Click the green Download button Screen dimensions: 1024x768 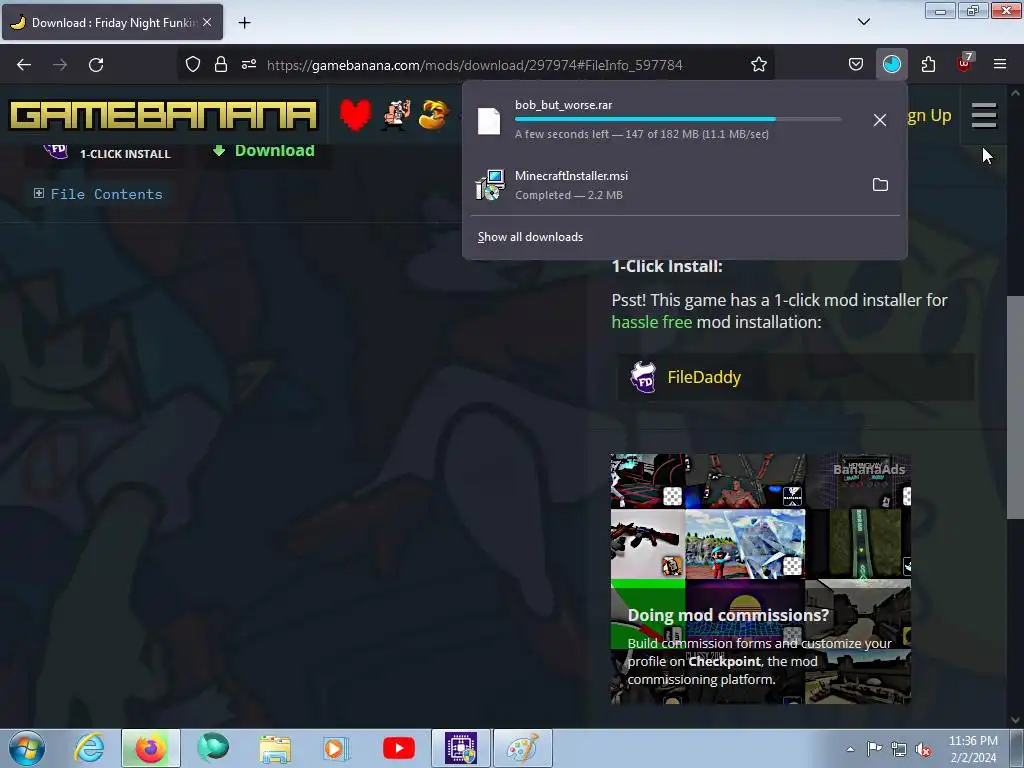point(264,151)
